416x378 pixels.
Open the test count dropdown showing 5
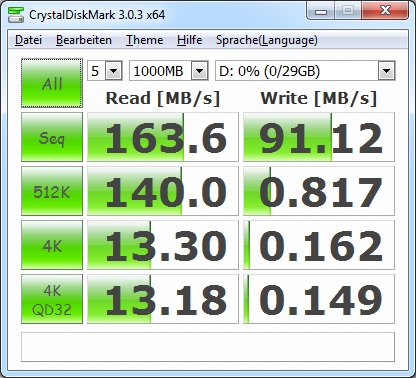pyautogui.click(x=105, y=71)
